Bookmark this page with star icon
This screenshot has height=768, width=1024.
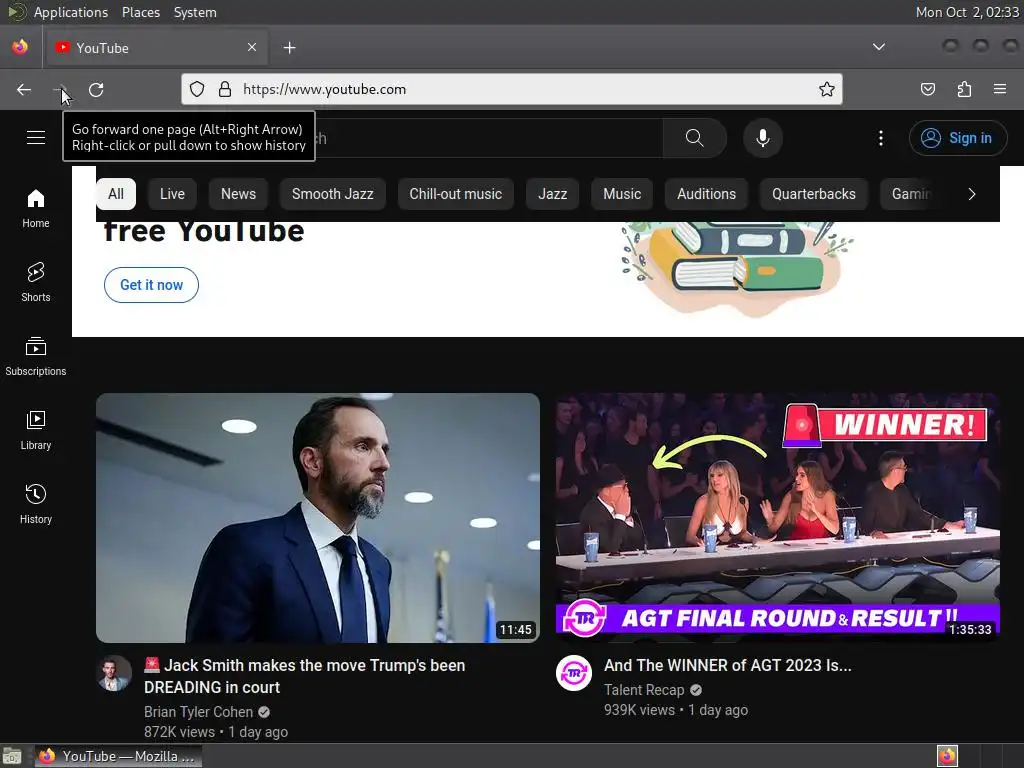tap(826, 89)
